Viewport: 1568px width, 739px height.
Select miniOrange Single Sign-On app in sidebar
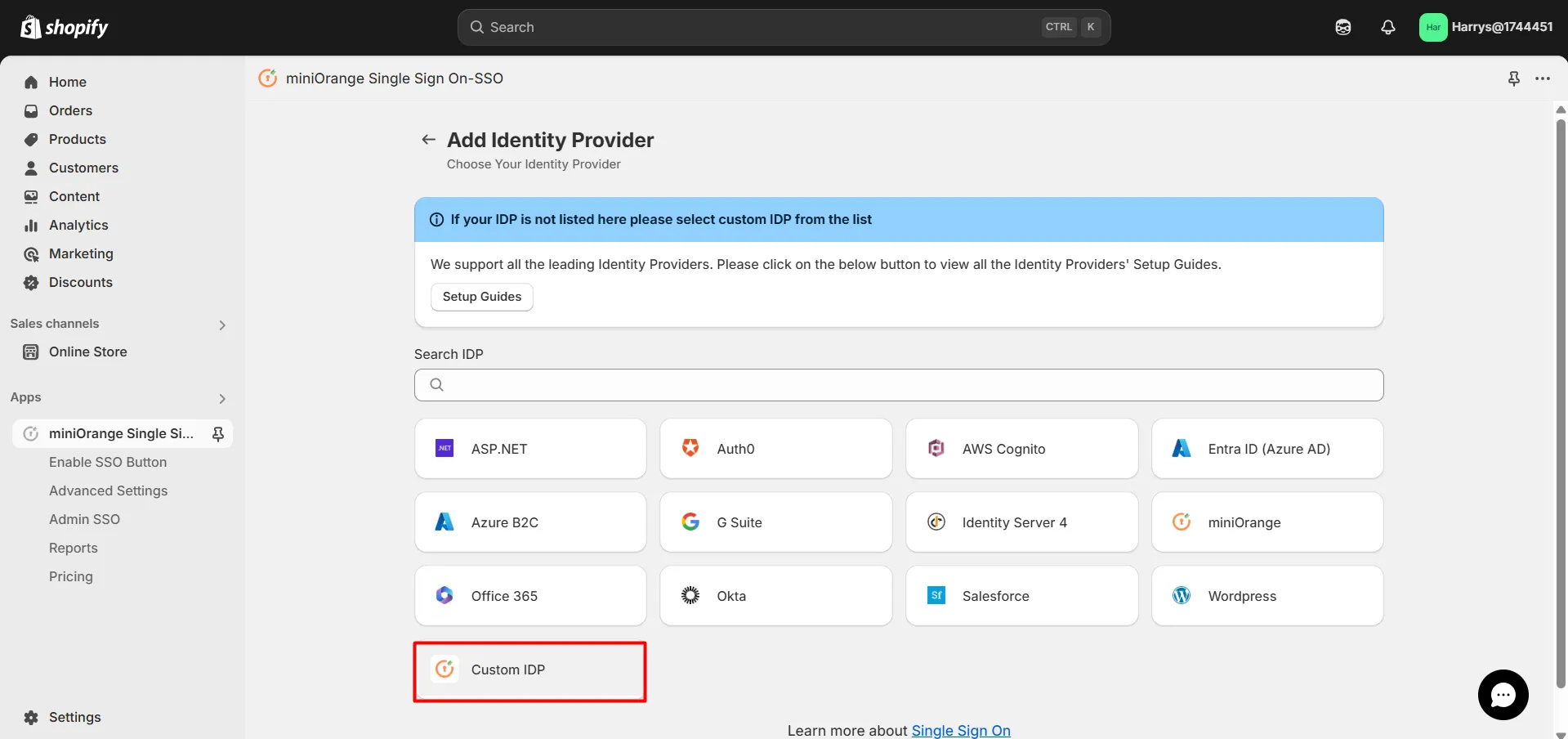[121, 433]
